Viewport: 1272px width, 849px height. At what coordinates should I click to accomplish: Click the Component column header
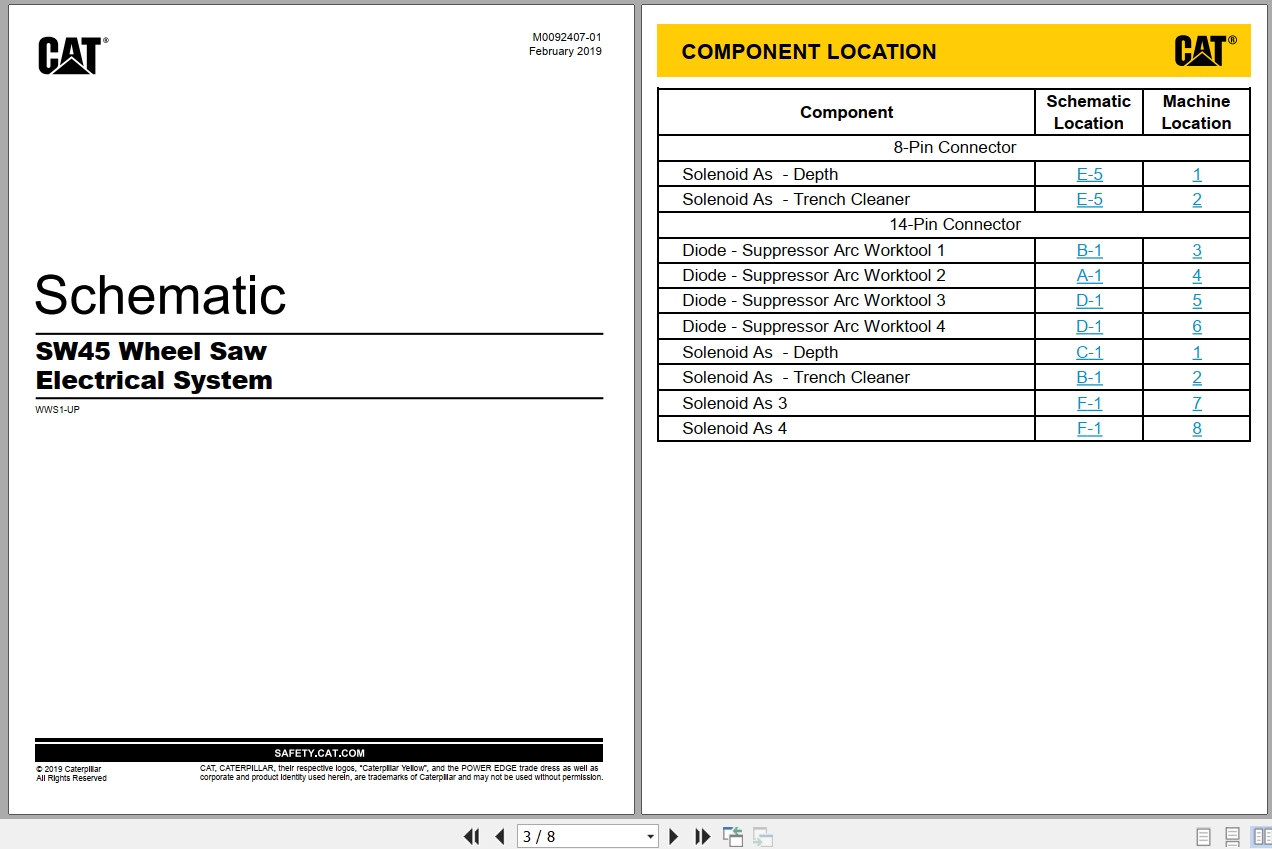[846, 112]
